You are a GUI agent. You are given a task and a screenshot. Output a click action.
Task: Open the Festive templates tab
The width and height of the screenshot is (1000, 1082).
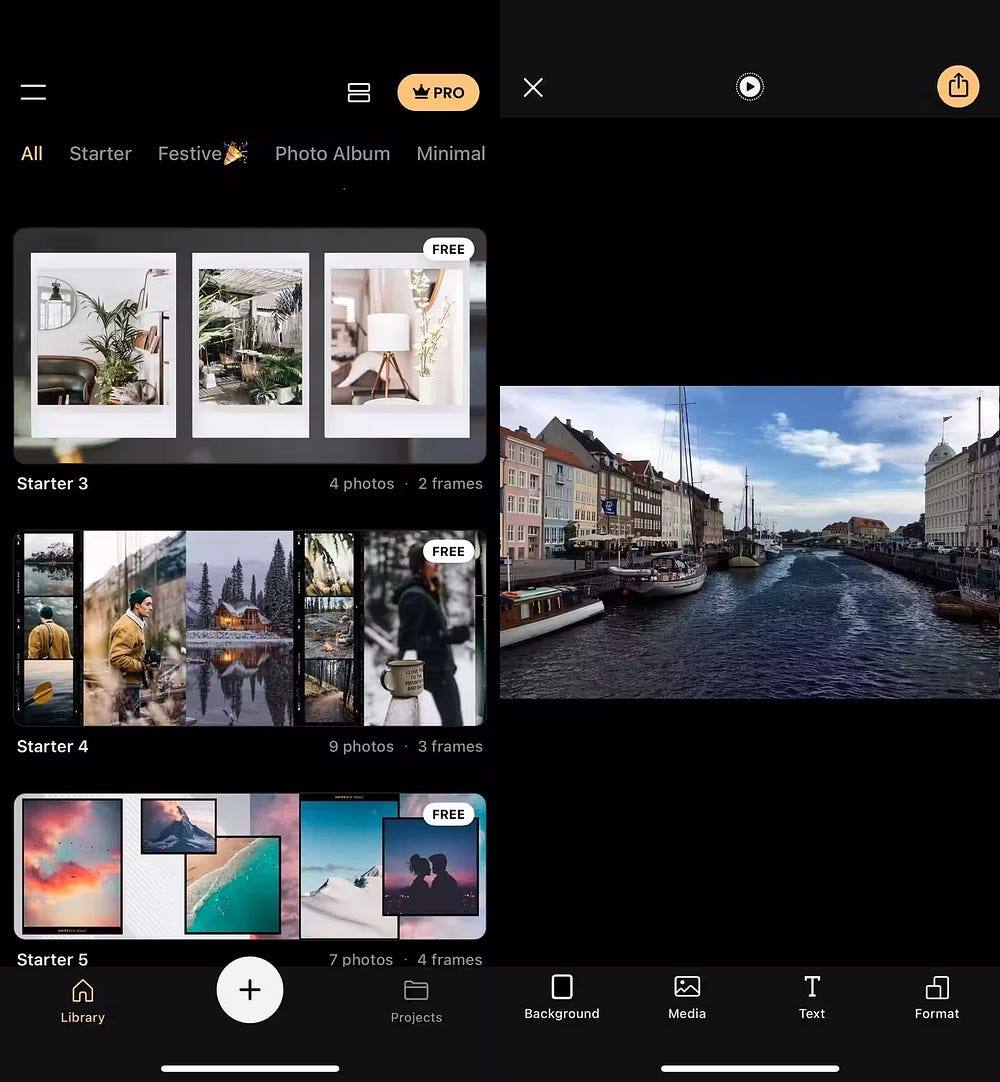[202, 153]
